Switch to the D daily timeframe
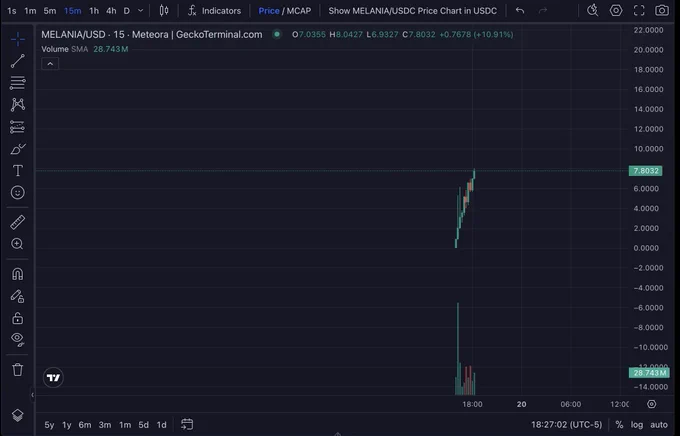Screen dimensions: 680x436 click(x=127, y=11)
